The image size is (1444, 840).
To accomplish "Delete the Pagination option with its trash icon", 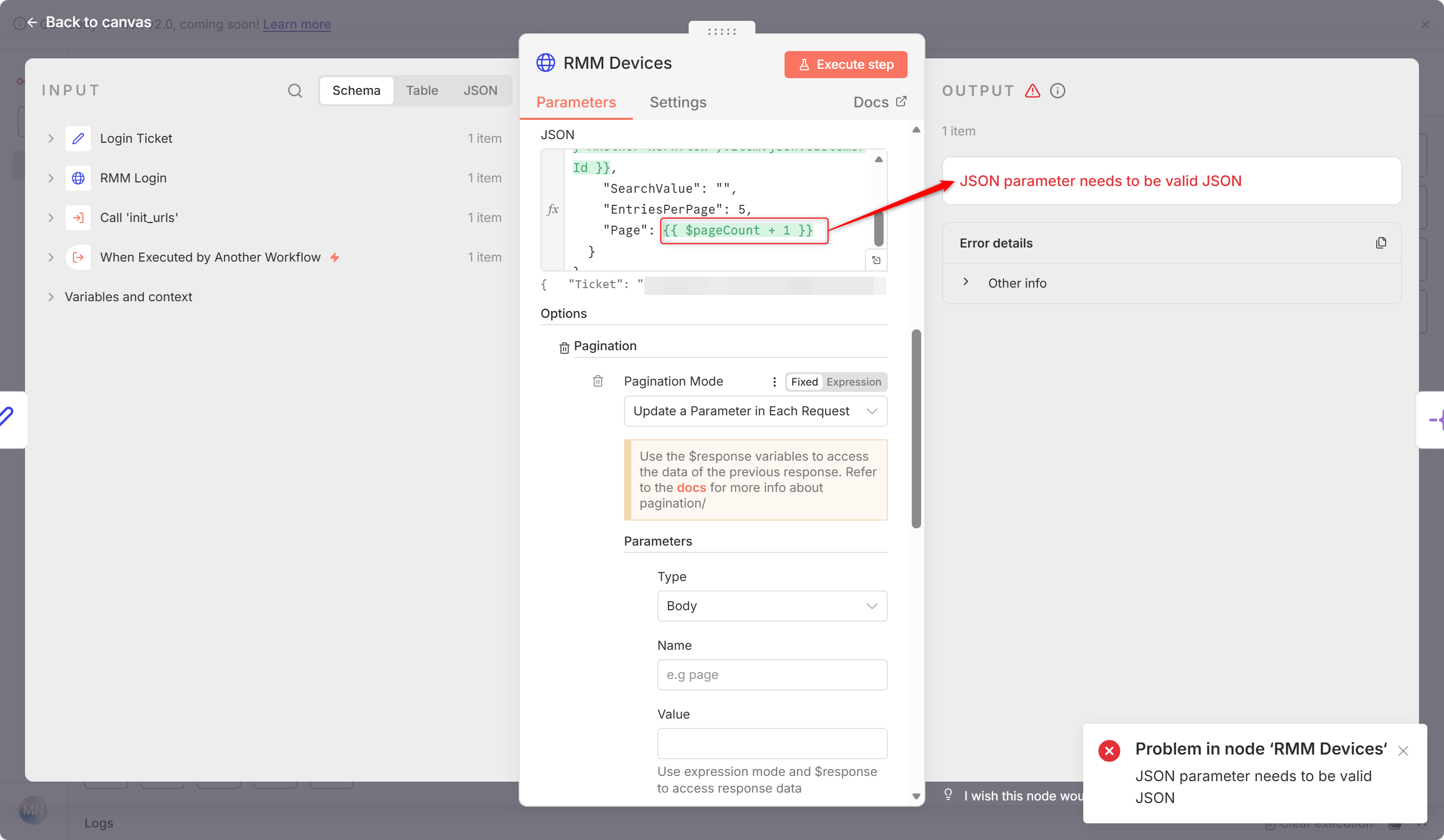I will pos(564,348).
